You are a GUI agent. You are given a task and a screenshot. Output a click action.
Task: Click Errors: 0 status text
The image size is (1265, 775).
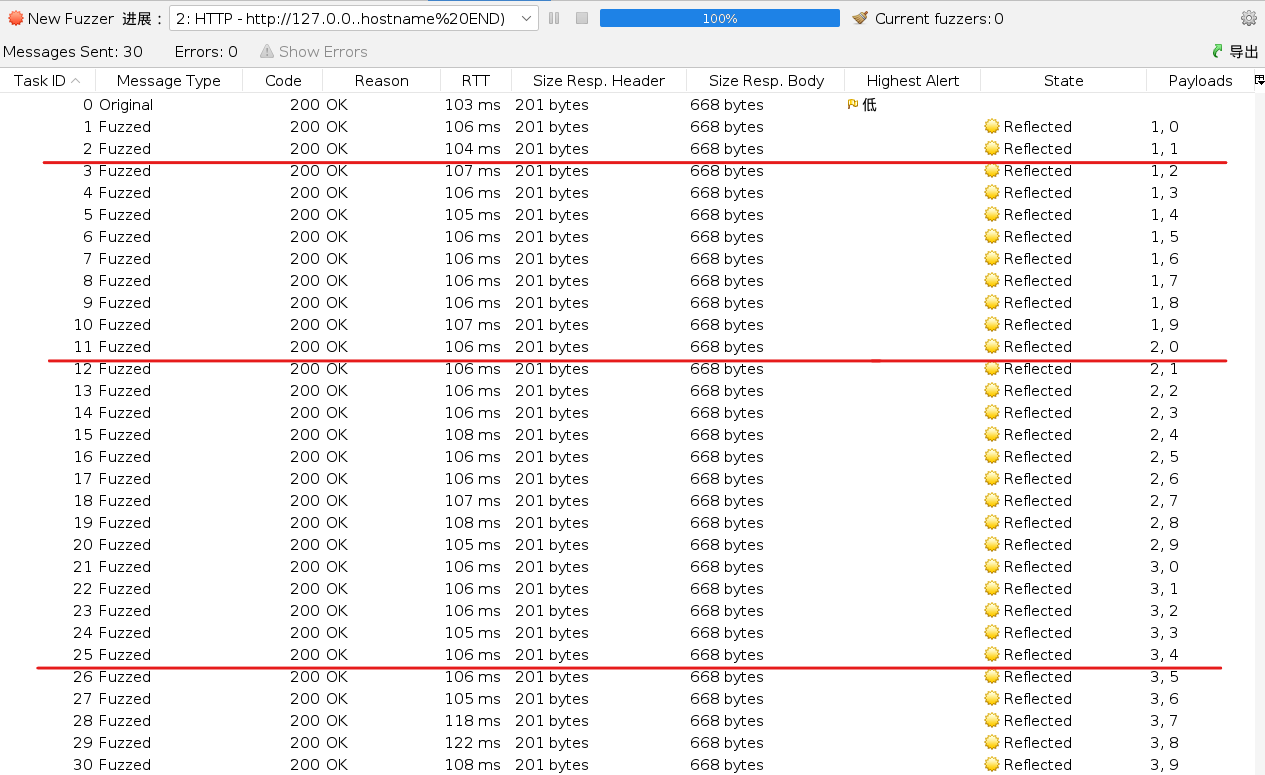tap(206, 51)
